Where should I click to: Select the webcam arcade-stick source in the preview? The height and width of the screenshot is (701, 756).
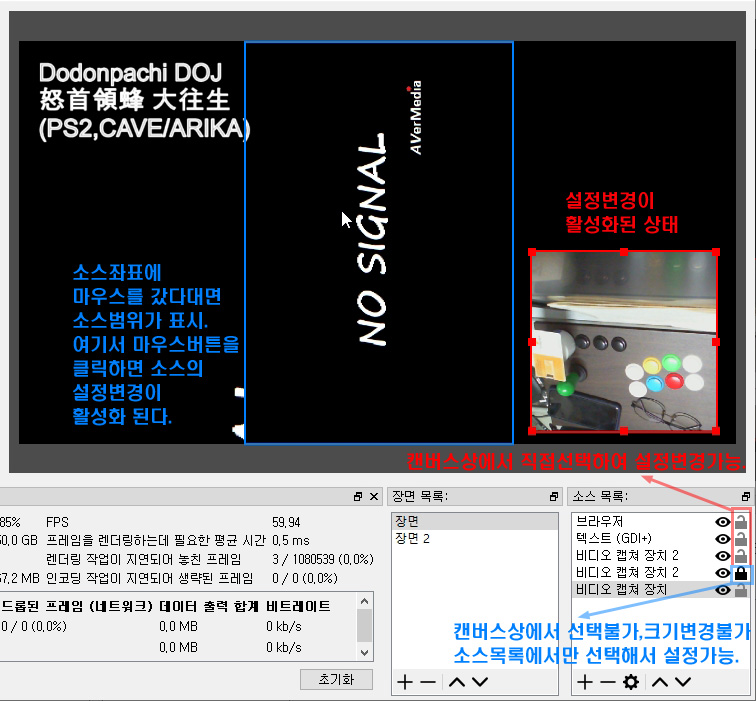(624, 341)
